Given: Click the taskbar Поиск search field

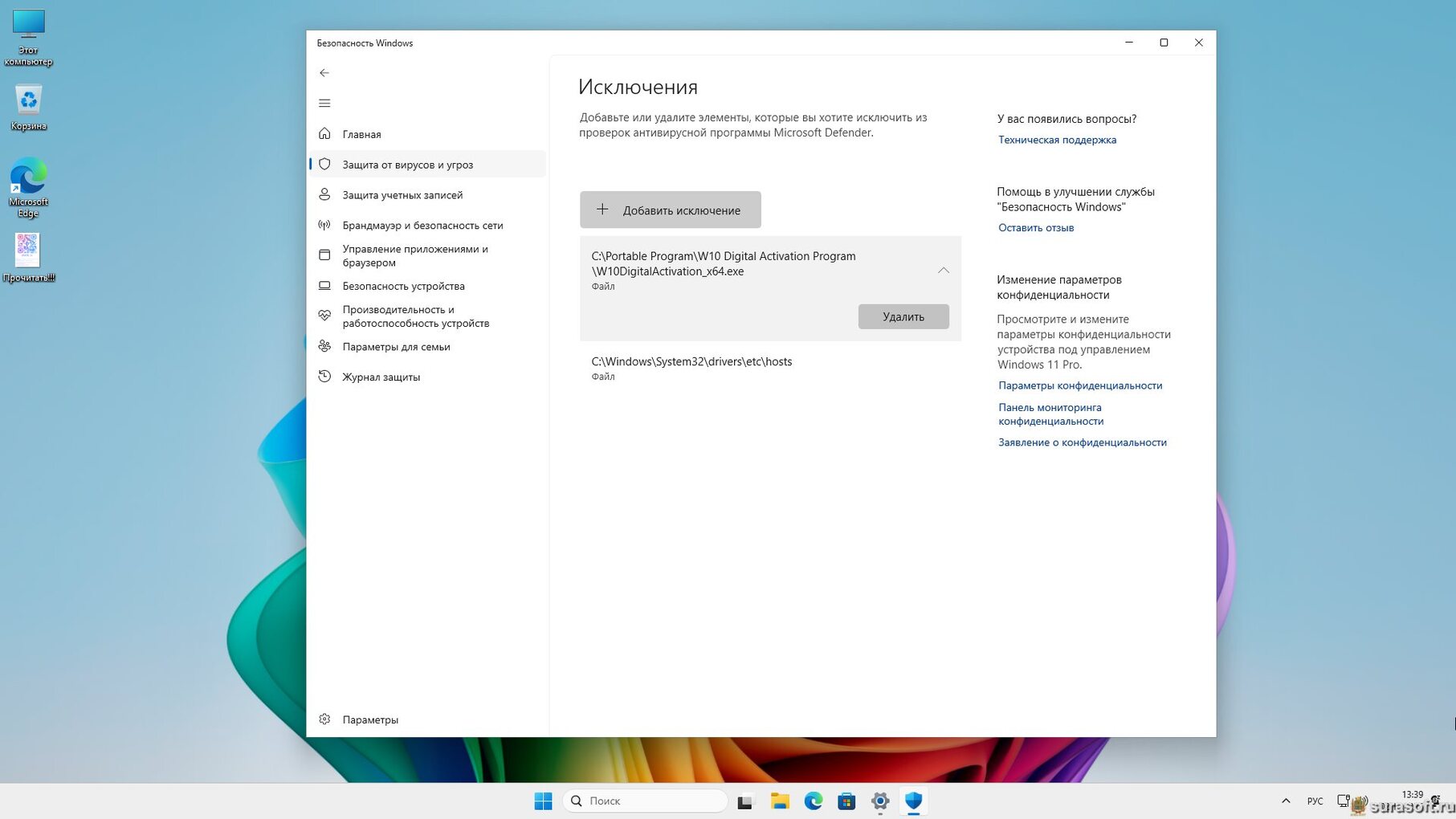Looking at the screenshot, I should click(646, 801).
